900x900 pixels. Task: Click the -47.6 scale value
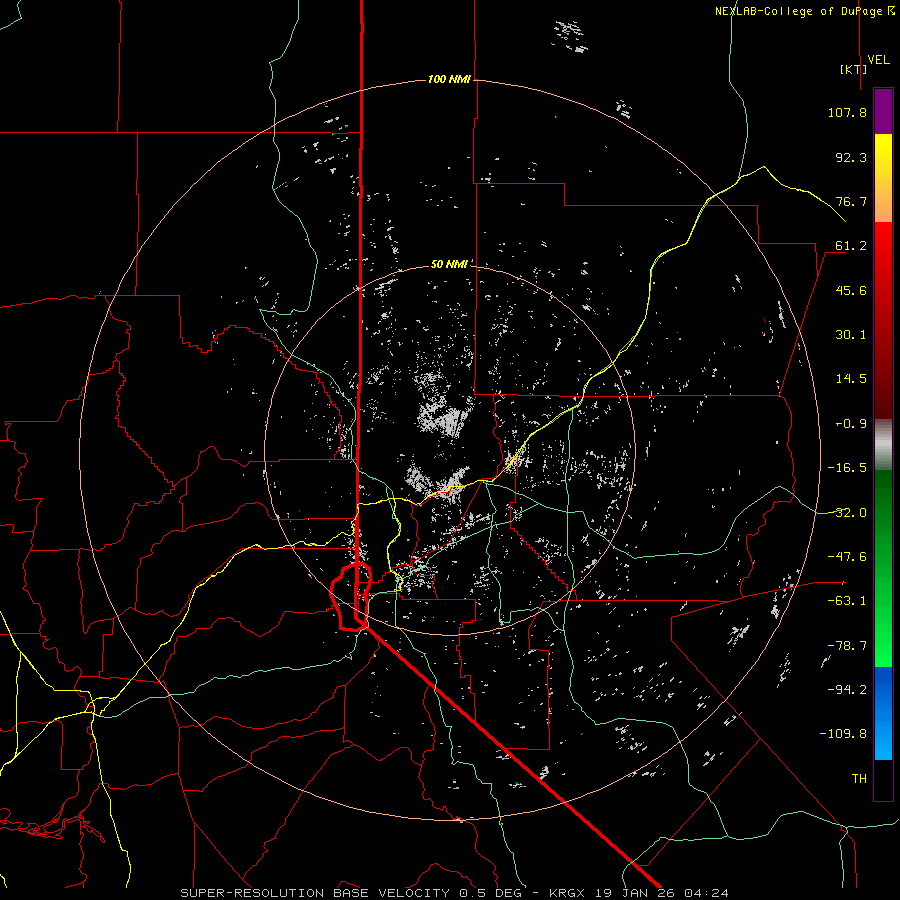pyautogui.click(x=847, y=557)
